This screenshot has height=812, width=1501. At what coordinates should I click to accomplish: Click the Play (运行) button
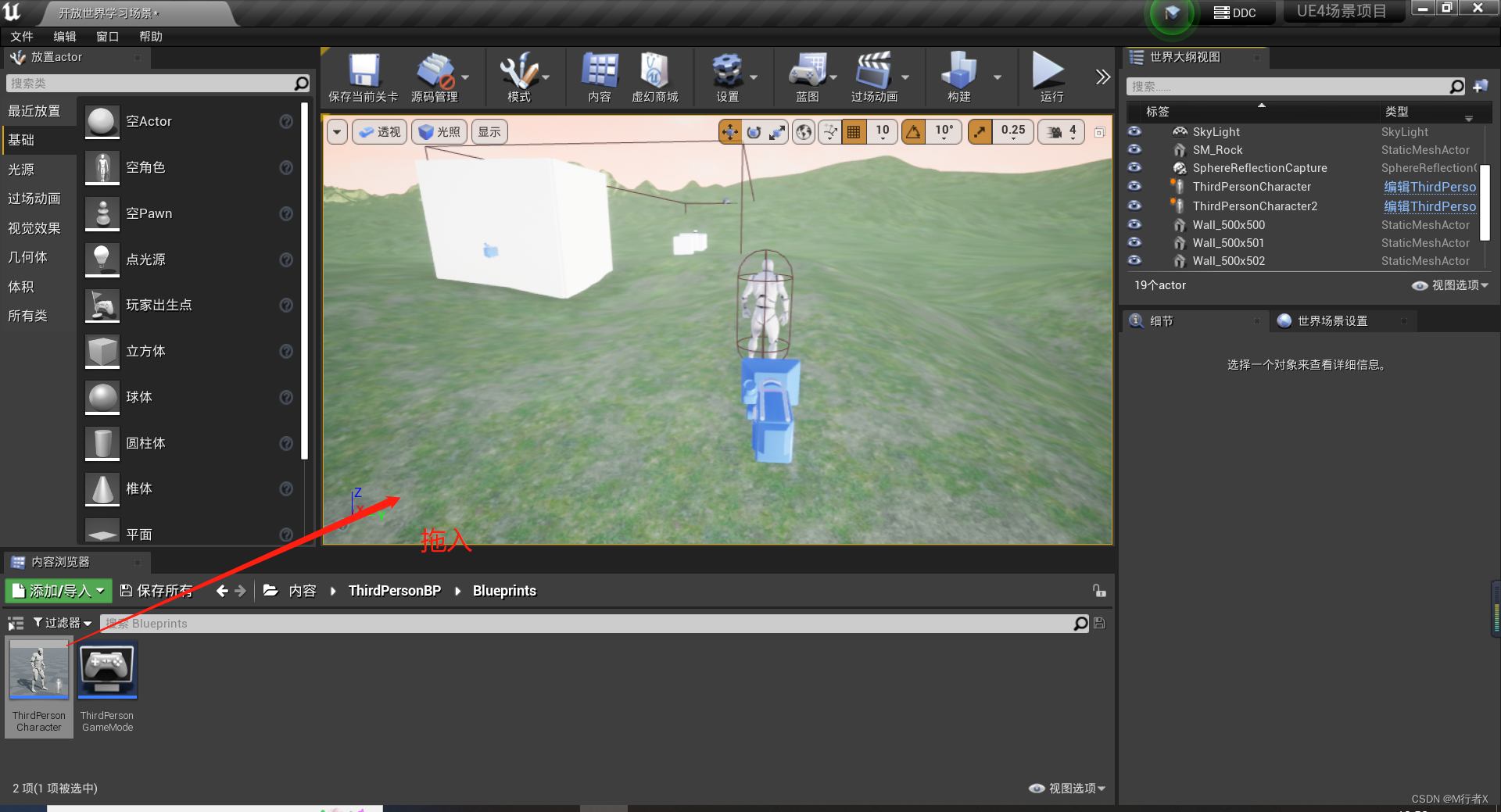click(x=1050, y=77)
